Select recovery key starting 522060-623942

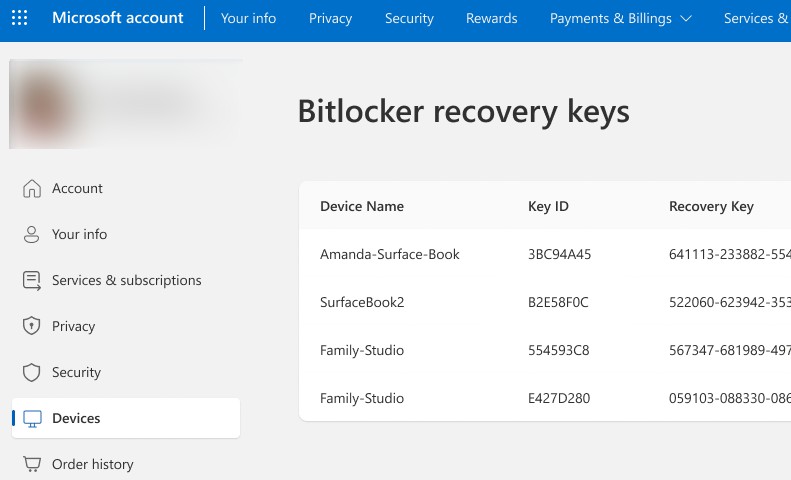729,302
